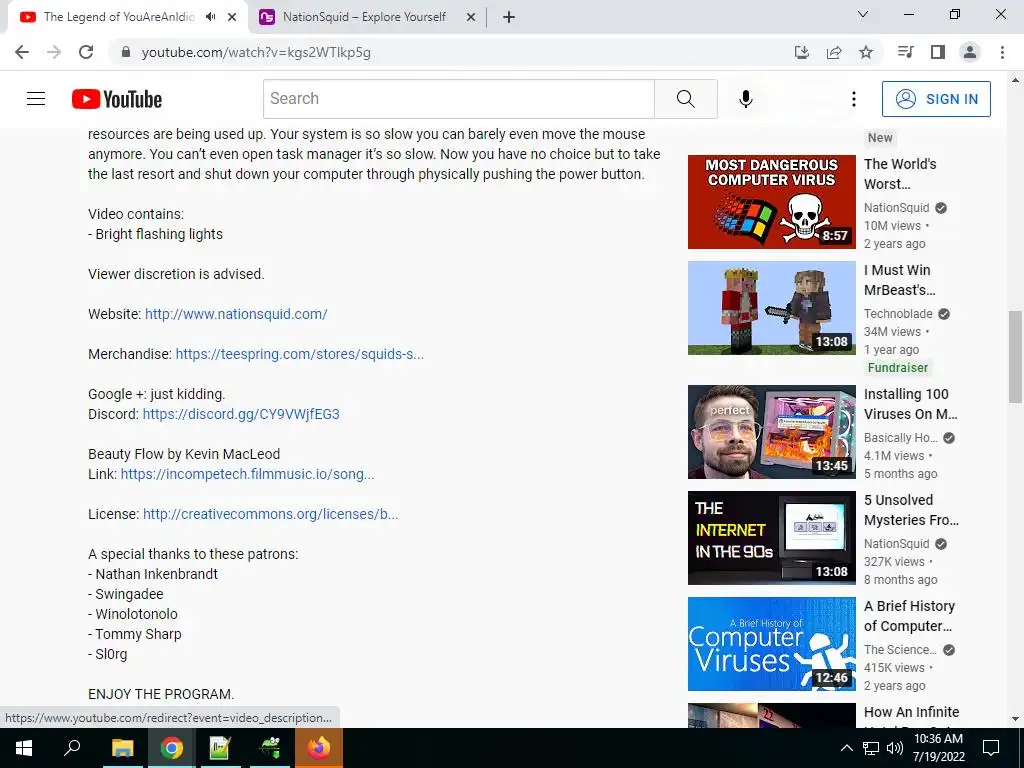This screenshot has height=768, width=1024.
Task: Open Installing 100 Viruses title
Action: click(910, 404)
